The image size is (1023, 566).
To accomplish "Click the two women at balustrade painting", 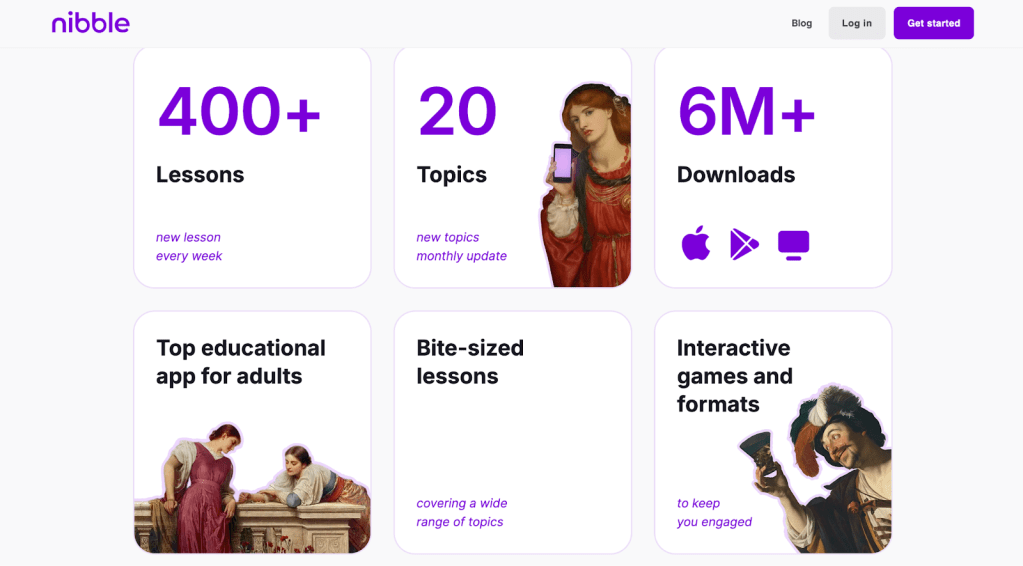I will (250, 490).
